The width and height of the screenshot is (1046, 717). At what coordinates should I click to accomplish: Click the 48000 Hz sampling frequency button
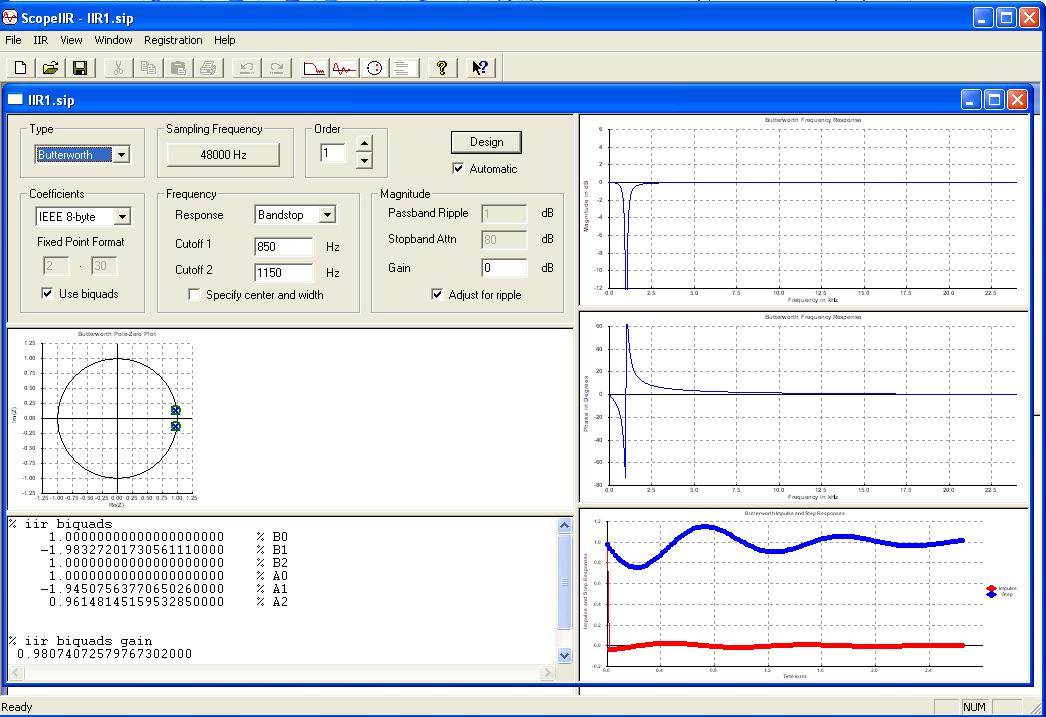223,155
